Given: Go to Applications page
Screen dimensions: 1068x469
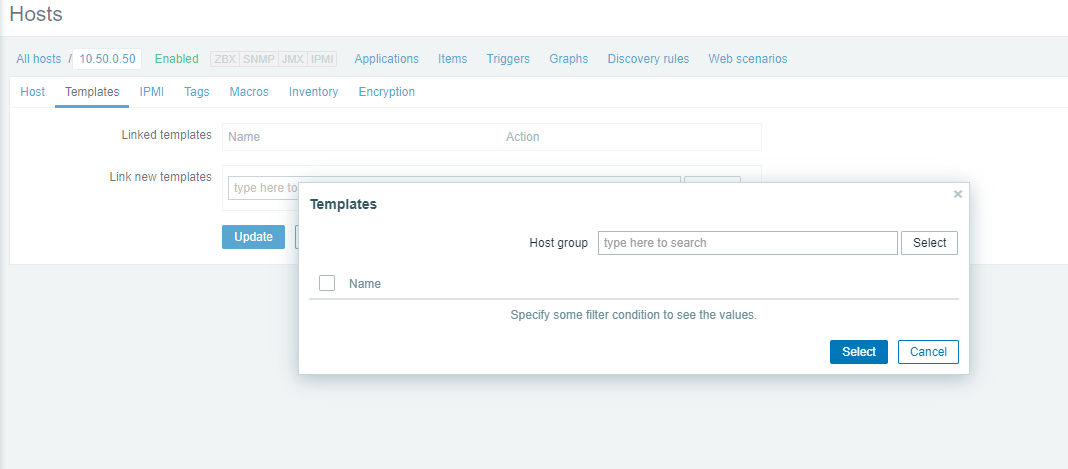Looking at the screenshot, I should (x=386, y=59).
